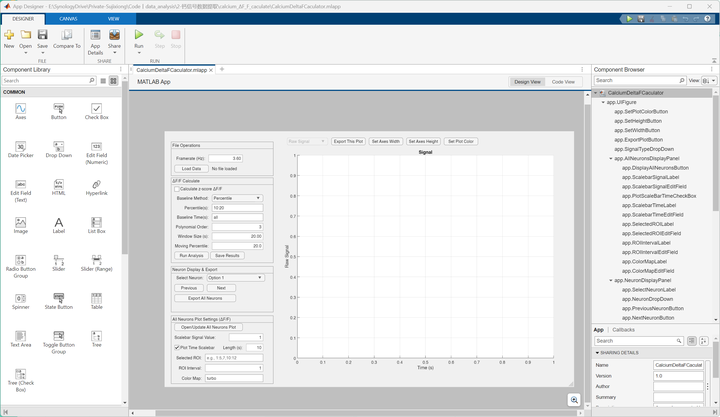Enable the Calculate z-score ΔF/F checkbox
Viewport: 720px width, 417px height.
click(x=177, y=189)
